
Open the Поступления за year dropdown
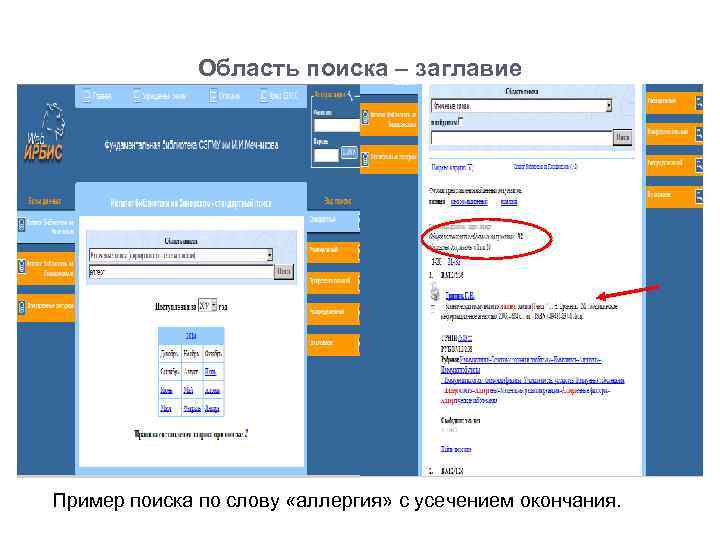click(x=207, y=306)
